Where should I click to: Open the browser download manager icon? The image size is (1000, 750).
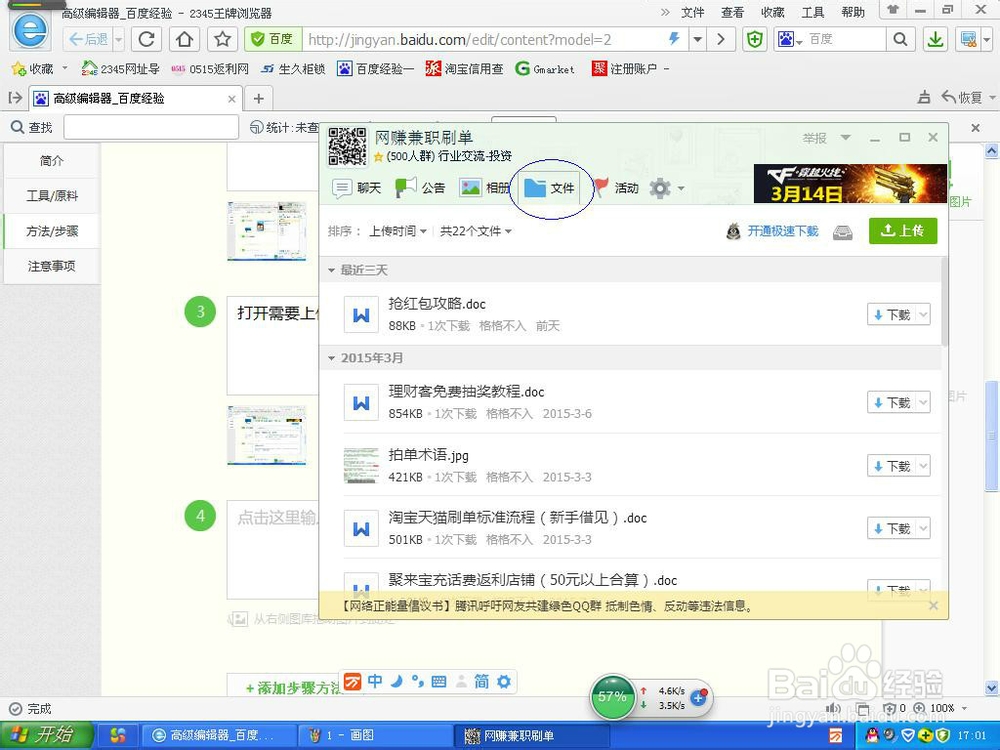tap(935, 40)
